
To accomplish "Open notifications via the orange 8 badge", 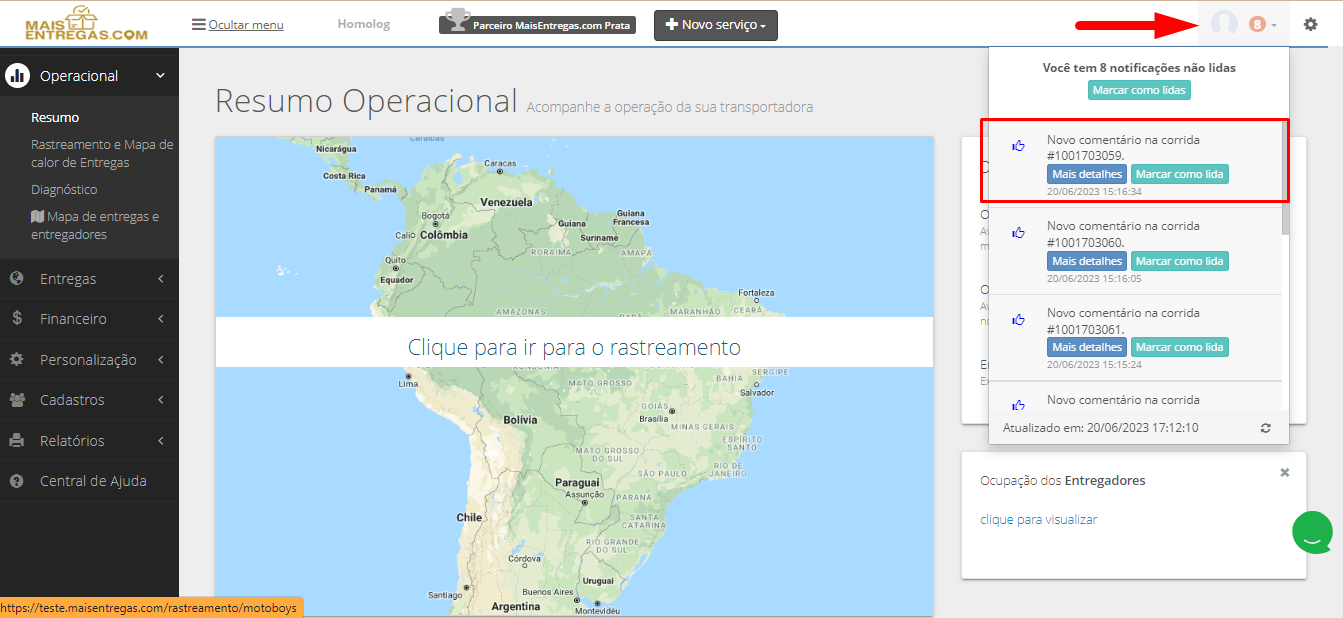I will point(1258,24).
